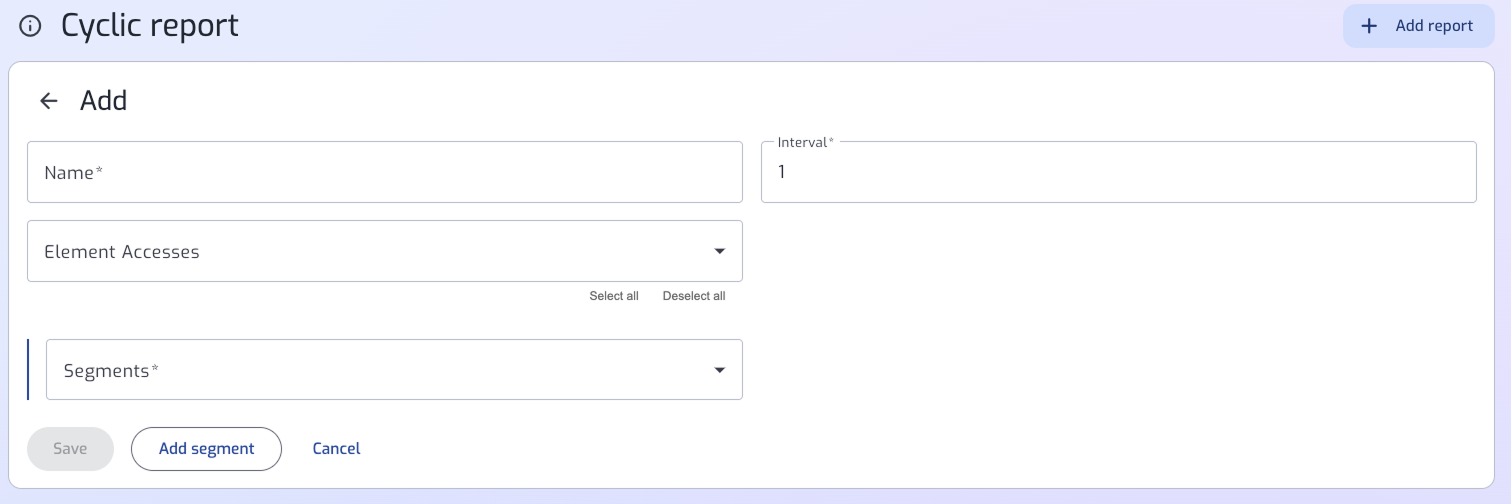
Task: Focus the Interval input containing 1
Action: point(1119,172)
